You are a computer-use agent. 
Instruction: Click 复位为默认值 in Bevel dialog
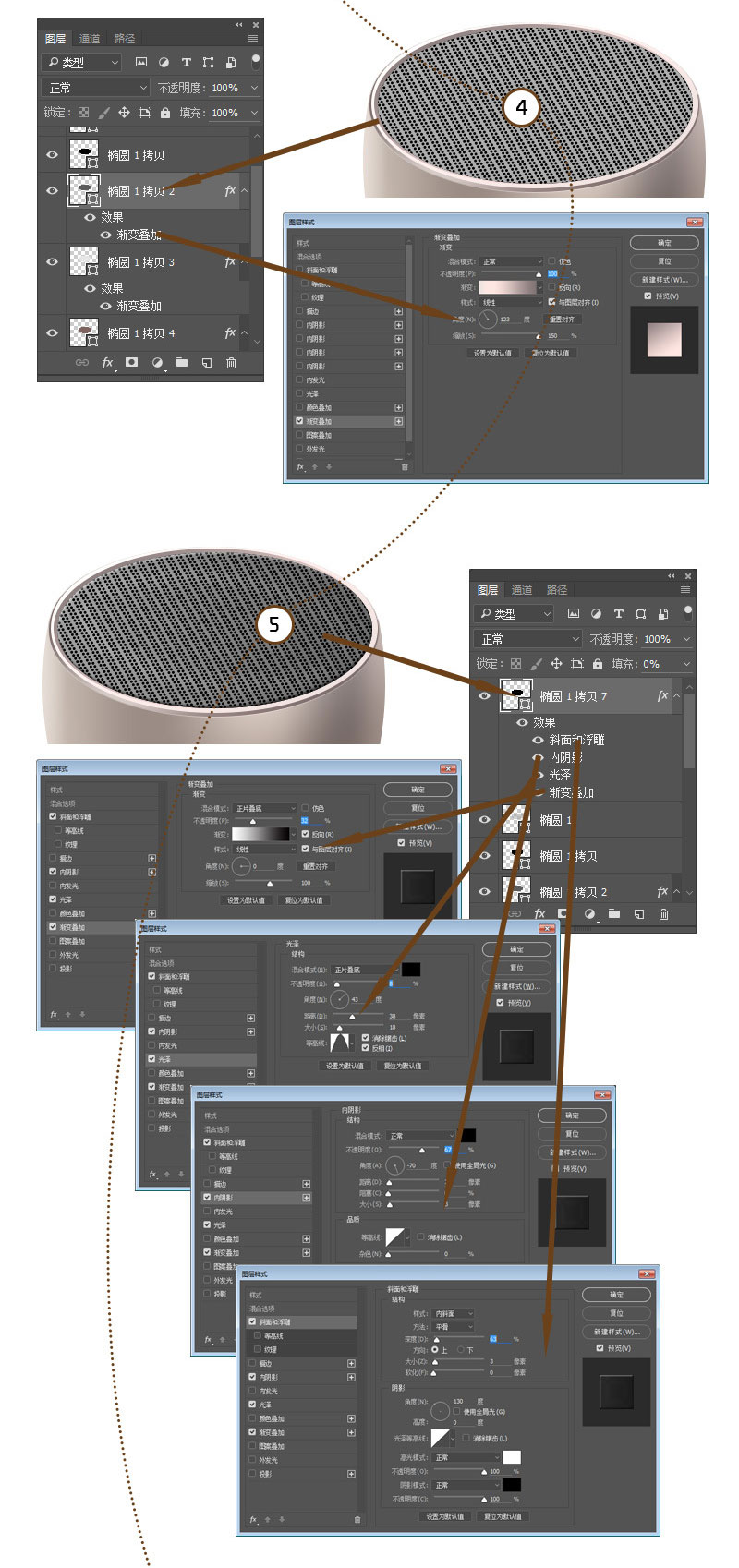503,1516
